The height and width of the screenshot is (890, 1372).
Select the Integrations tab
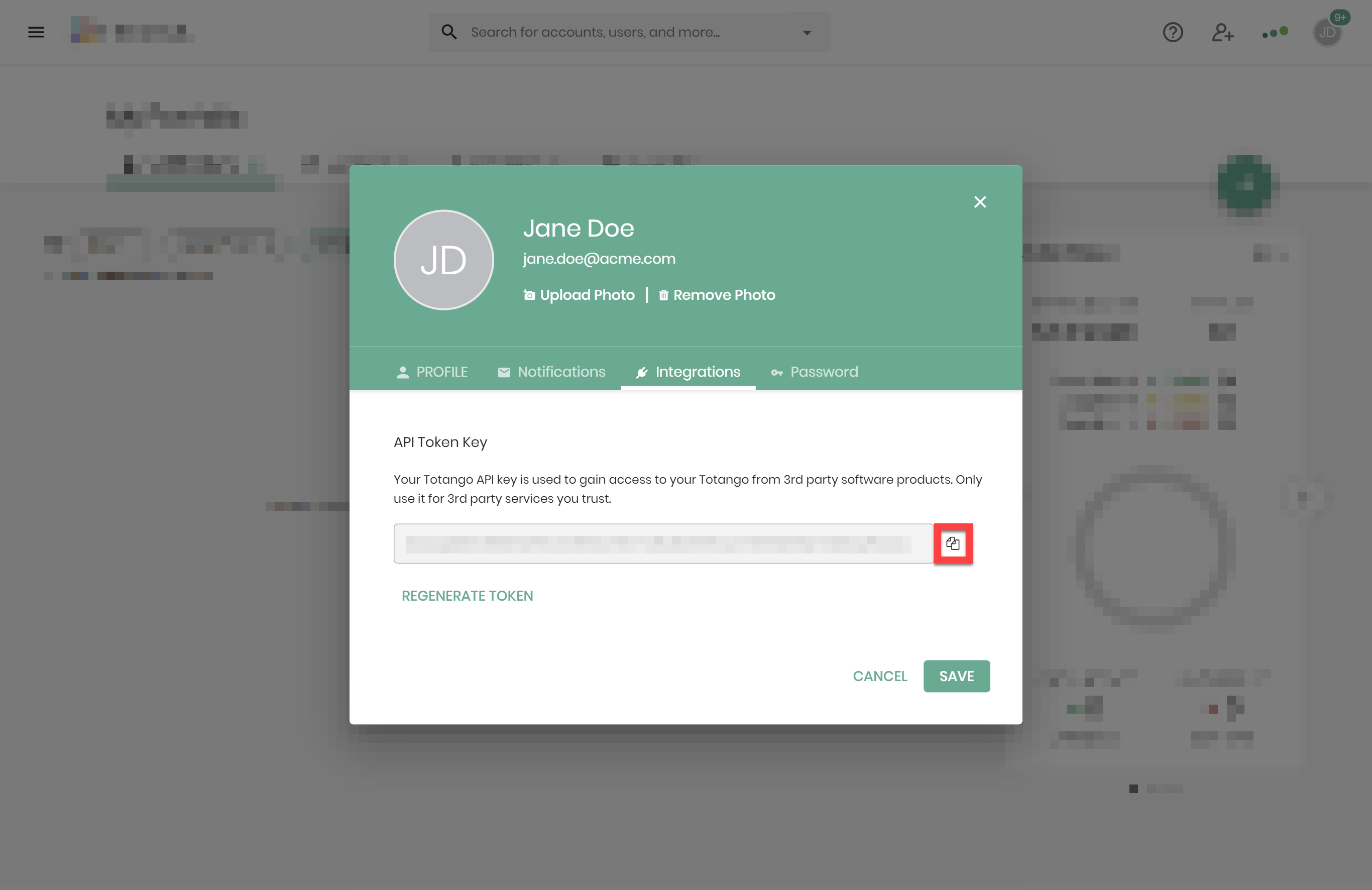pyautogui.click(x=688, y=372)
